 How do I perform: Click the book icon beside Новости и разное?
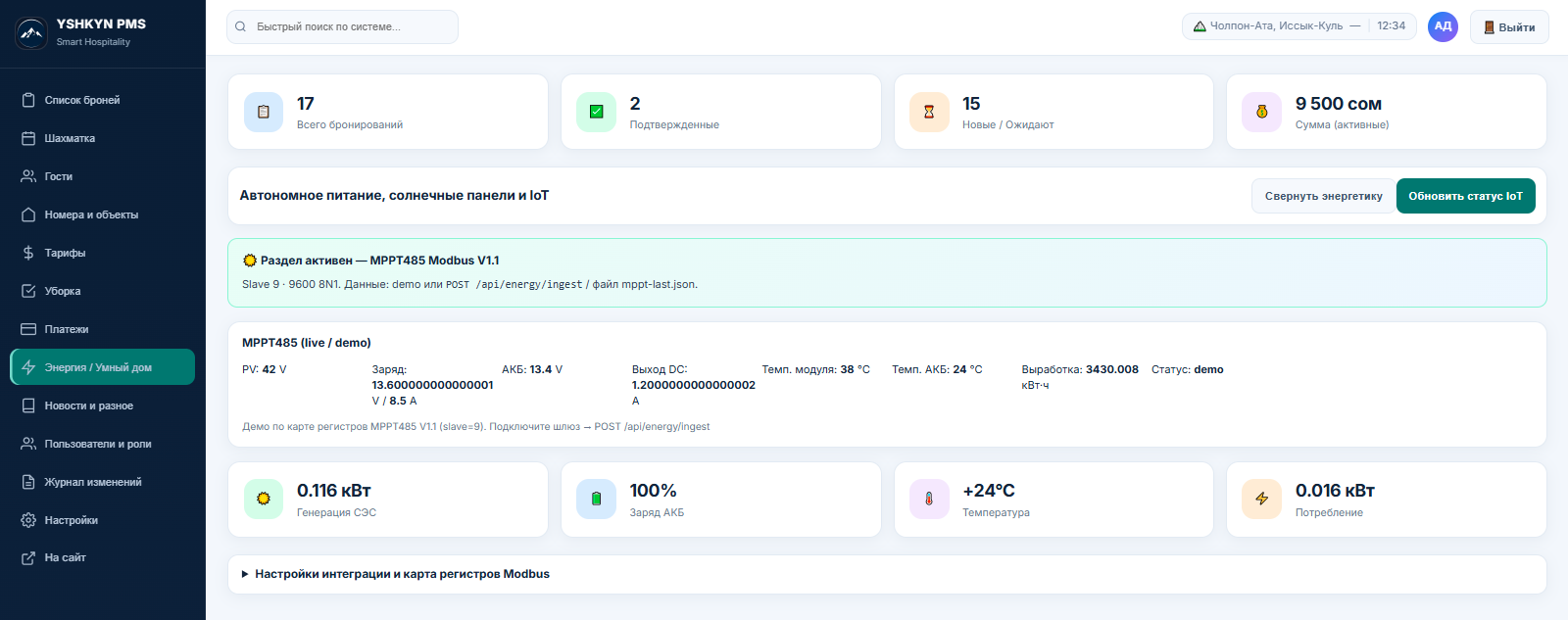coord(28,405)
